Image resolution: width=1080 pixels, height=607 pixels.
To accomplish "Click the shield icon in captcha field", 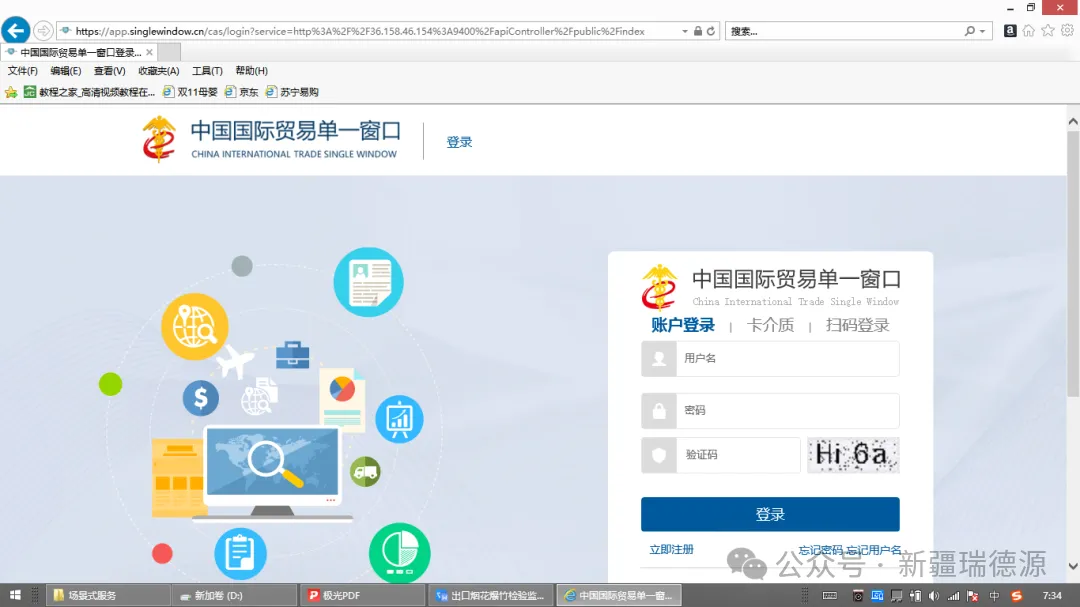I will coord(659,455).
